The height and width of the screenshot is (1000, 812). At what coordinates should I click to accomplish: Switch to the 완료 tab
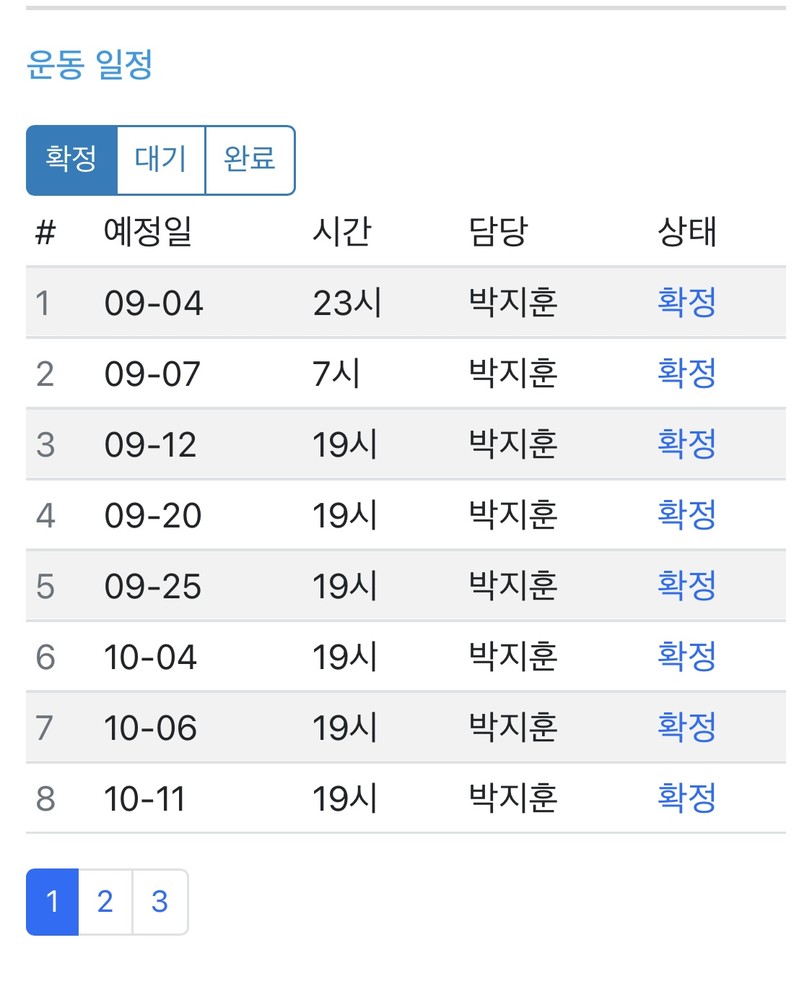[x=250, y=160]
